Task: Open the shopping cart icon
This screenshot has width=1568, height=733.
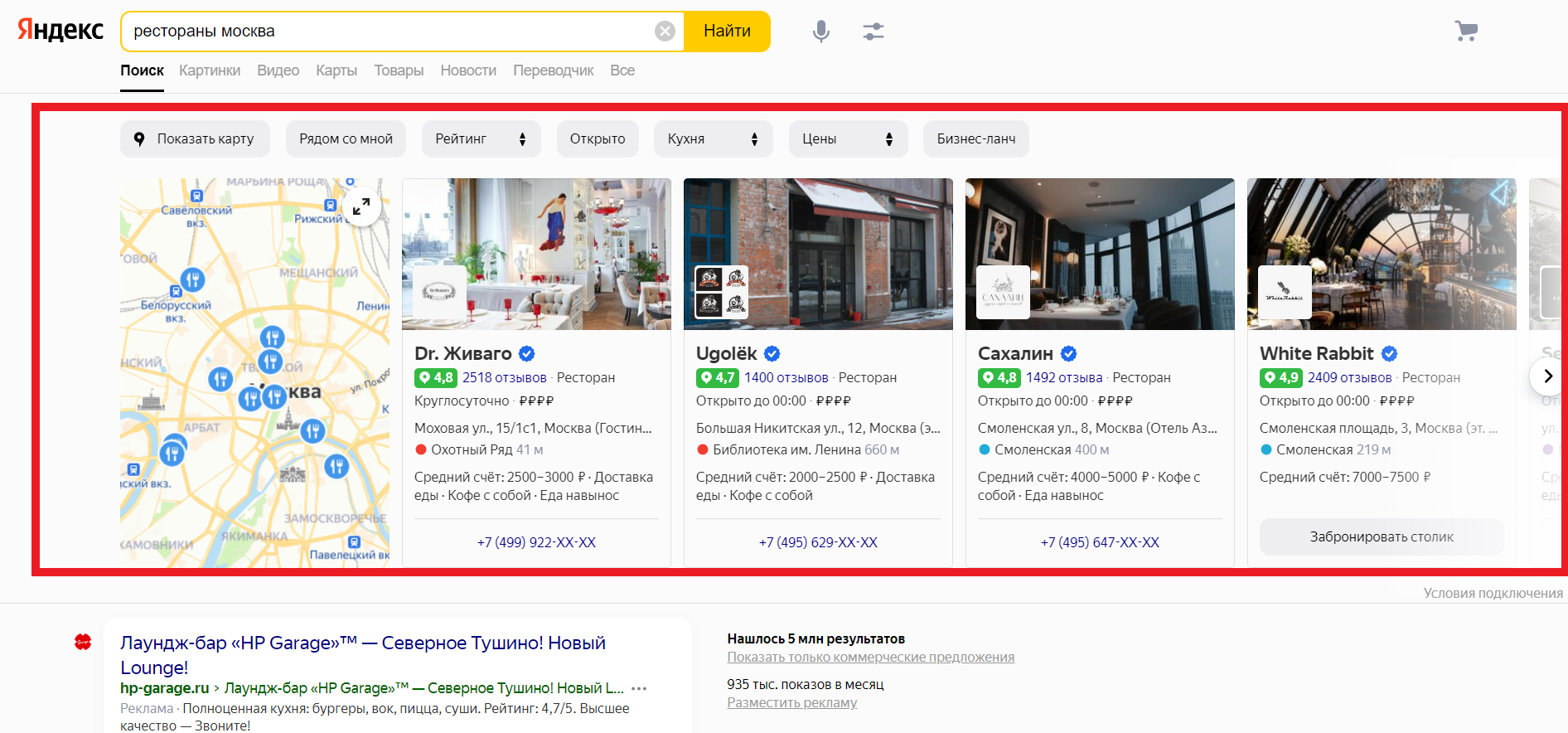Action: pos(1466,32)
